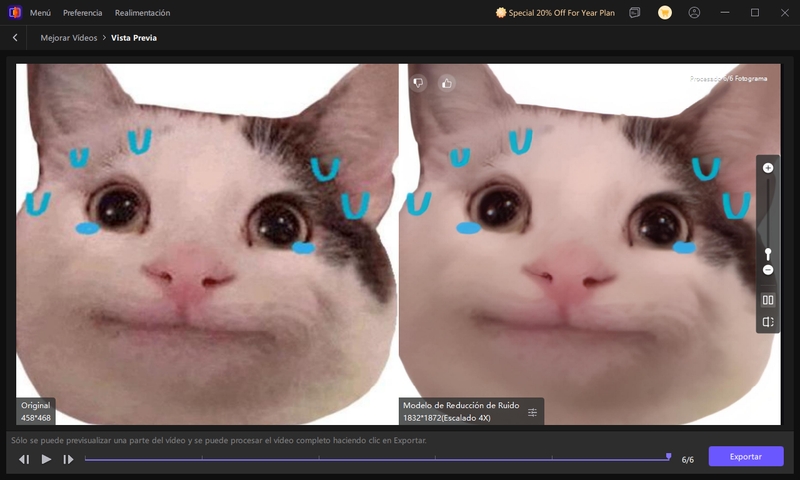Zoom in with the plus button
The width and height of the screenshot is (800, 480).
tap(768, 168)
